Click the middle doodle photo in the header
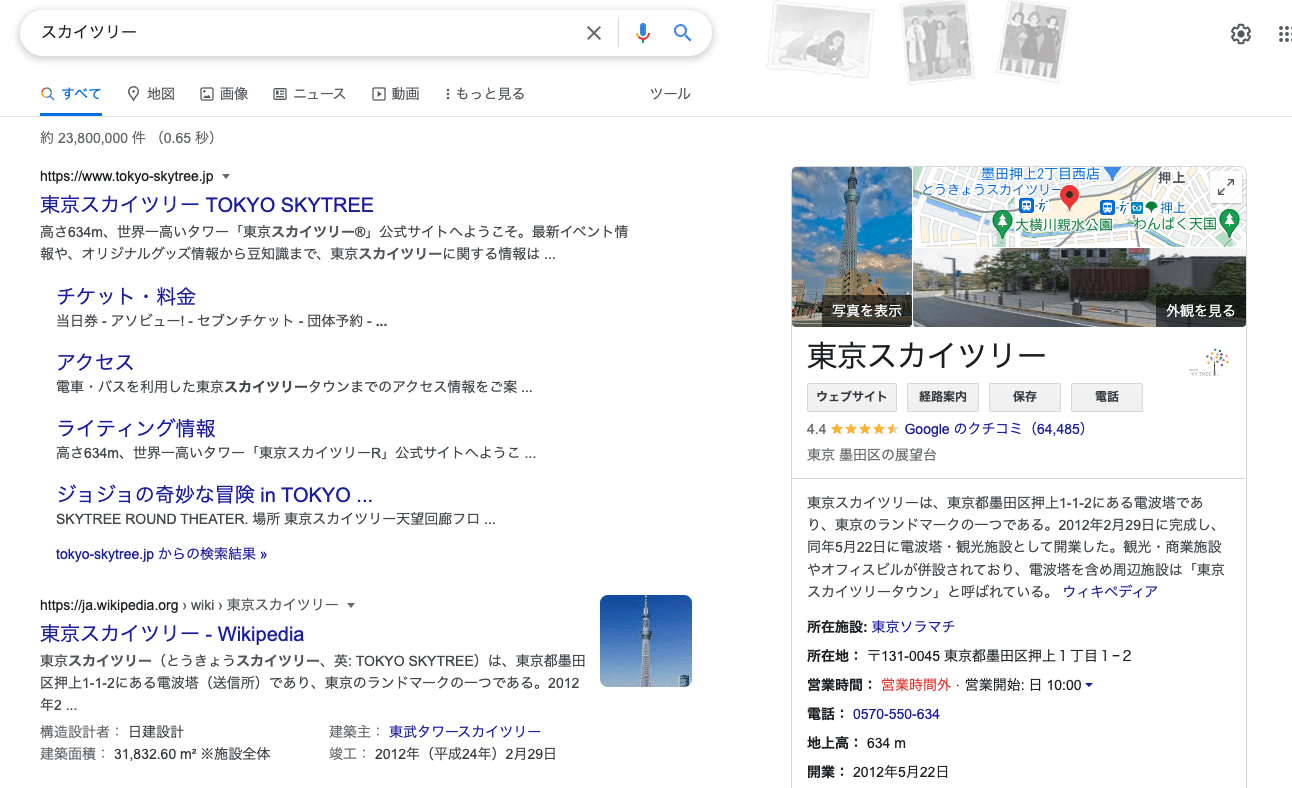The height and width of the screenshot is (788, 1292). 936,41
